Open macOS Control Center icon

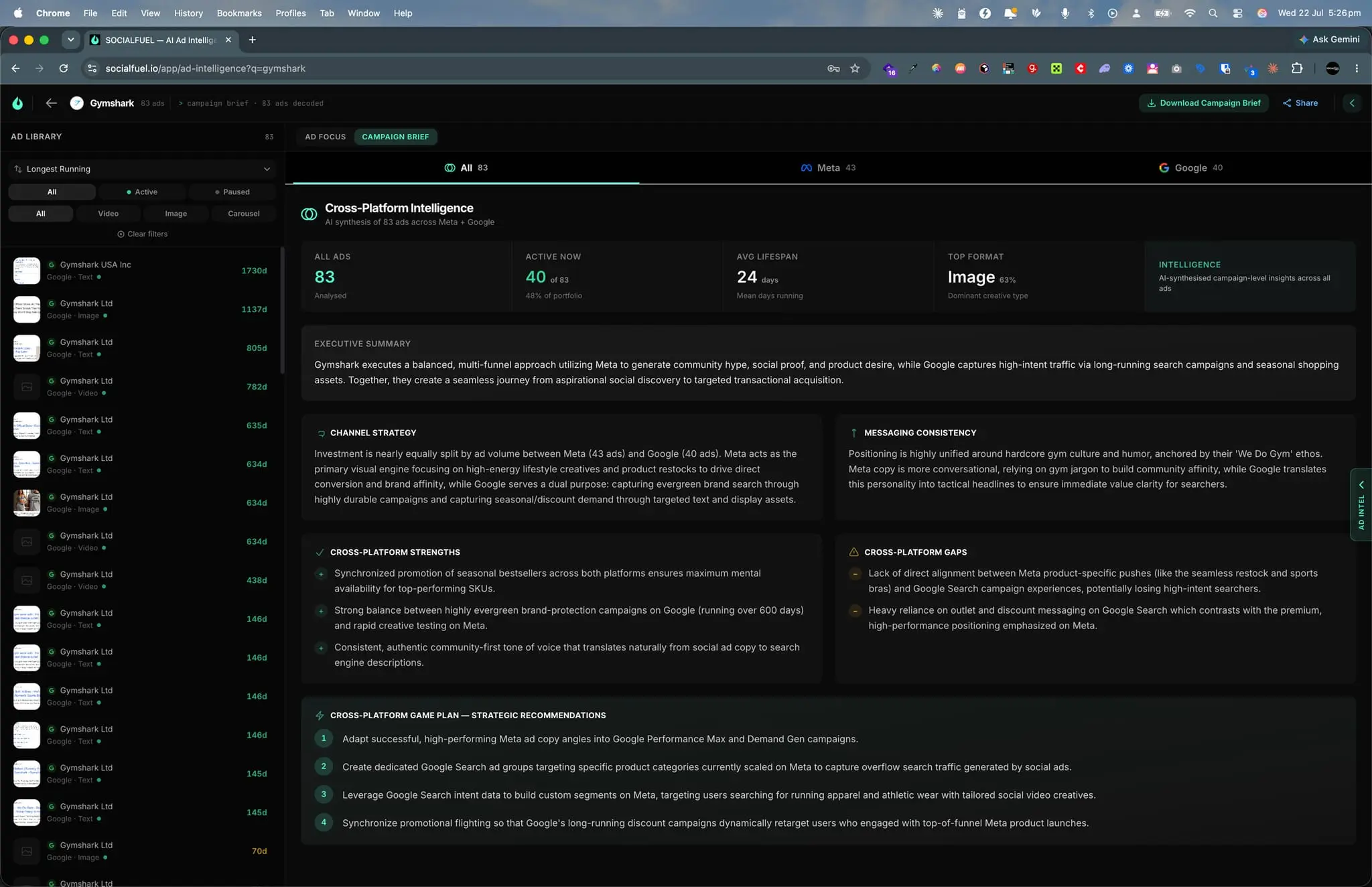1237,13
